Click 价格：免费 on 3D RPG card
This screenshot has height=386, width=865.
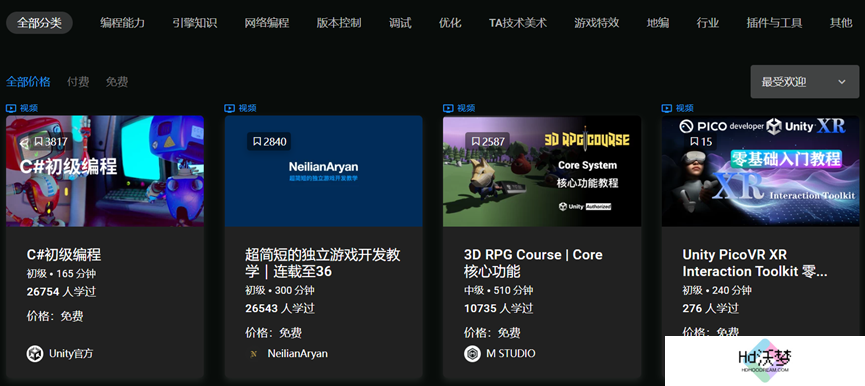coord(492,333)
